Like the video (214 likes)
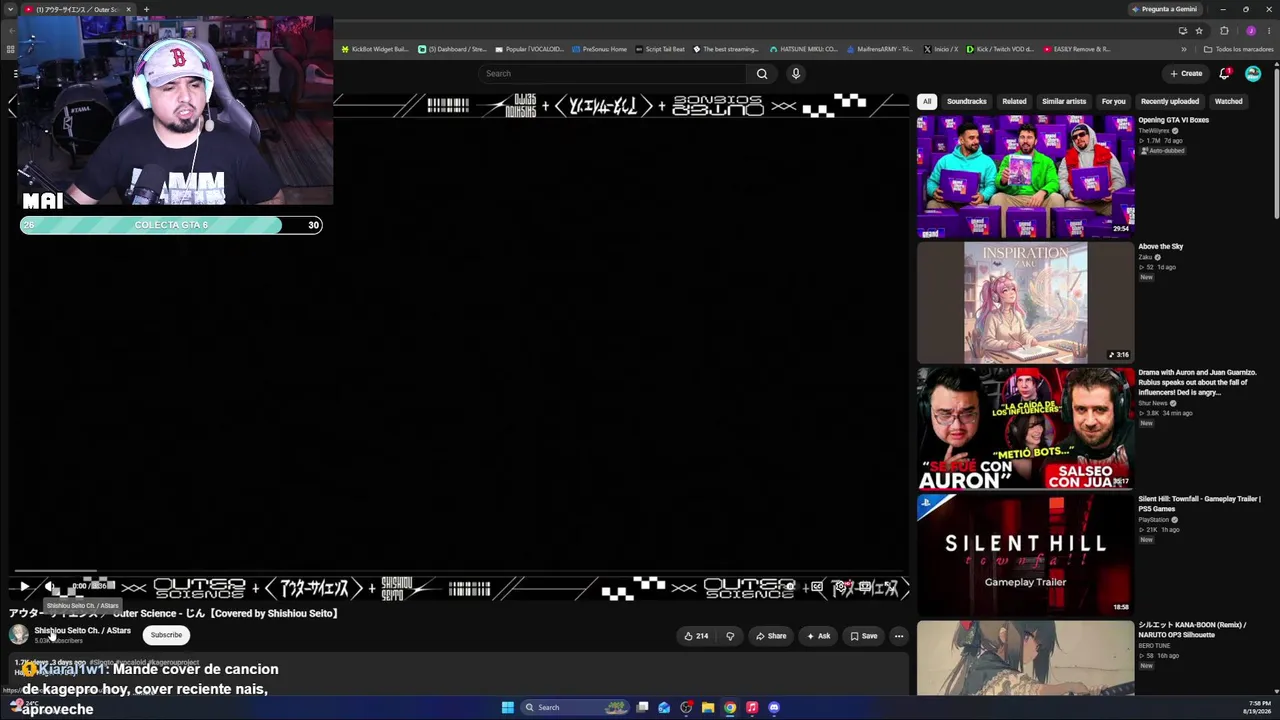Image resolution: width=1280 pixels, height=720 pixels. point(696,636)
